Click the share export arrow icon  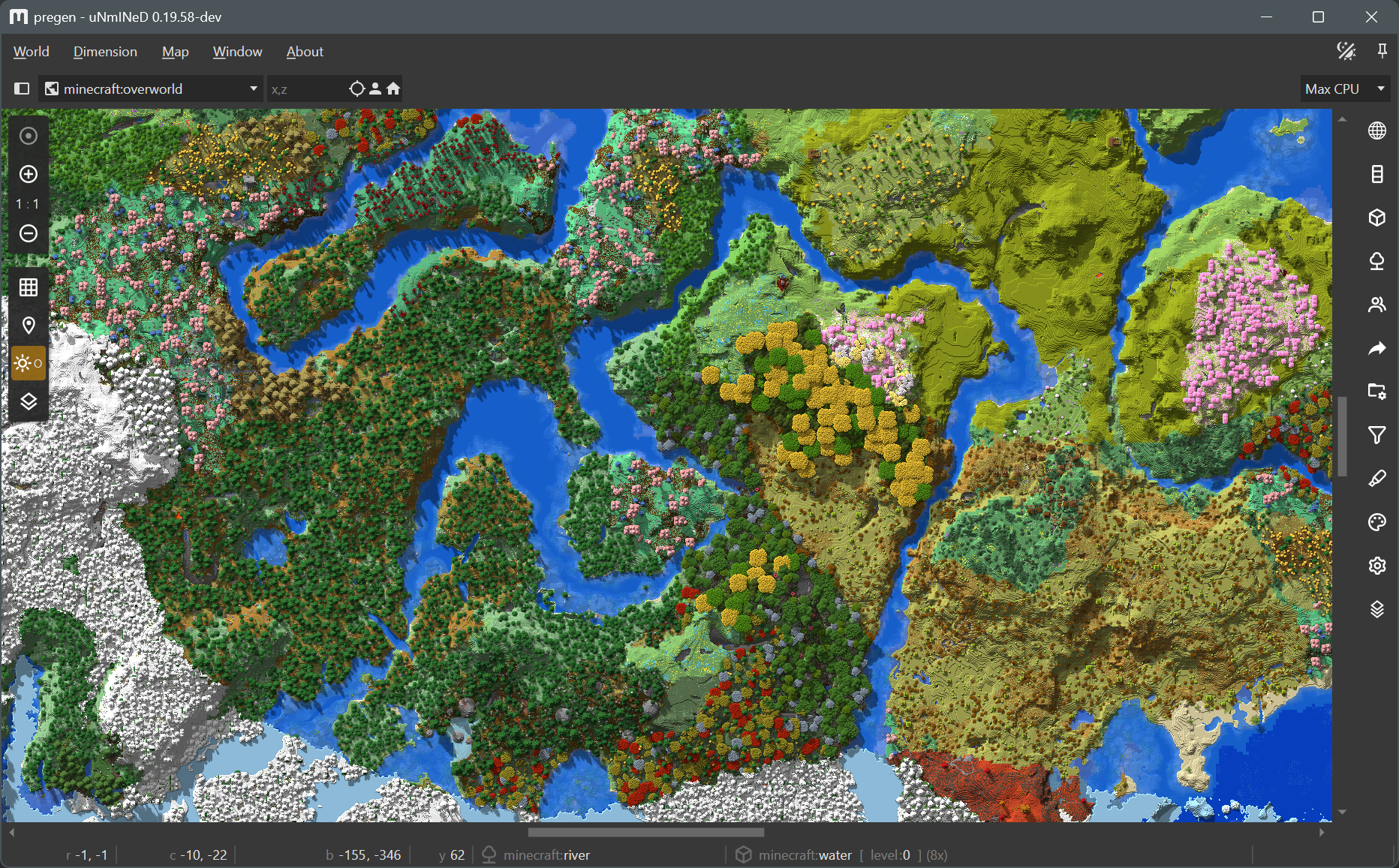click(1376, 348)
